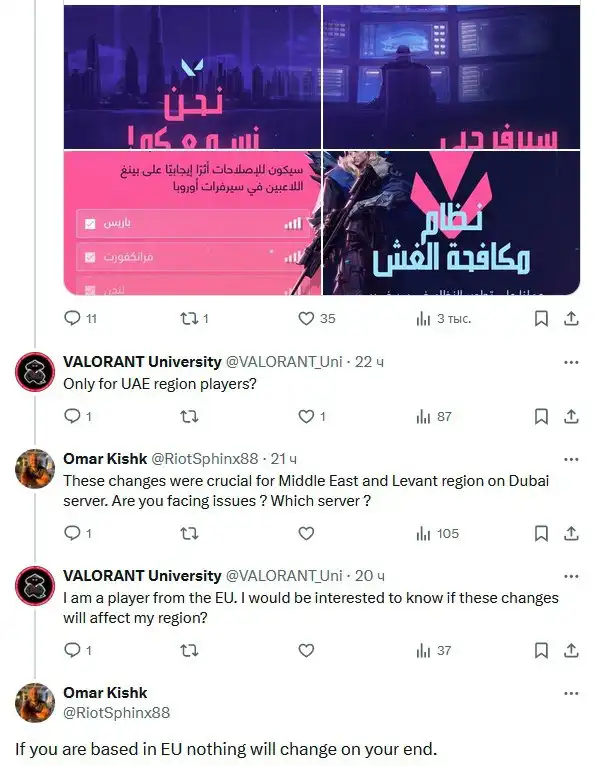View the 3 тыс. view count on the main post

[444, 319]
